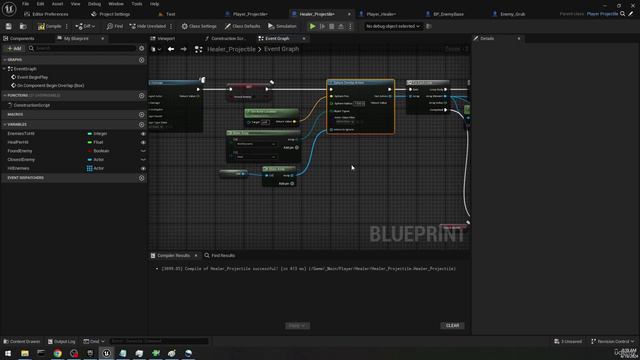Click the Stop play button
Image resolution: width=640 pixels, height=360 pixels.
click(331, 26)
